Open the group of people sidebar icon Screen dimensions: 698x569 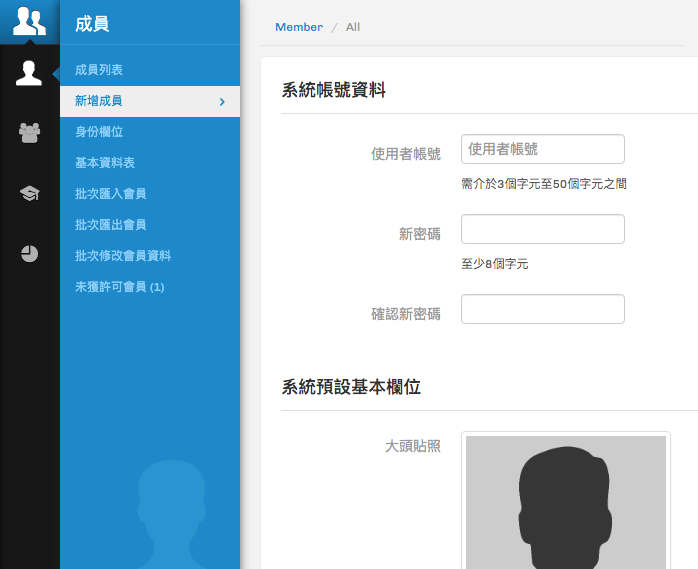coord(29,132)
